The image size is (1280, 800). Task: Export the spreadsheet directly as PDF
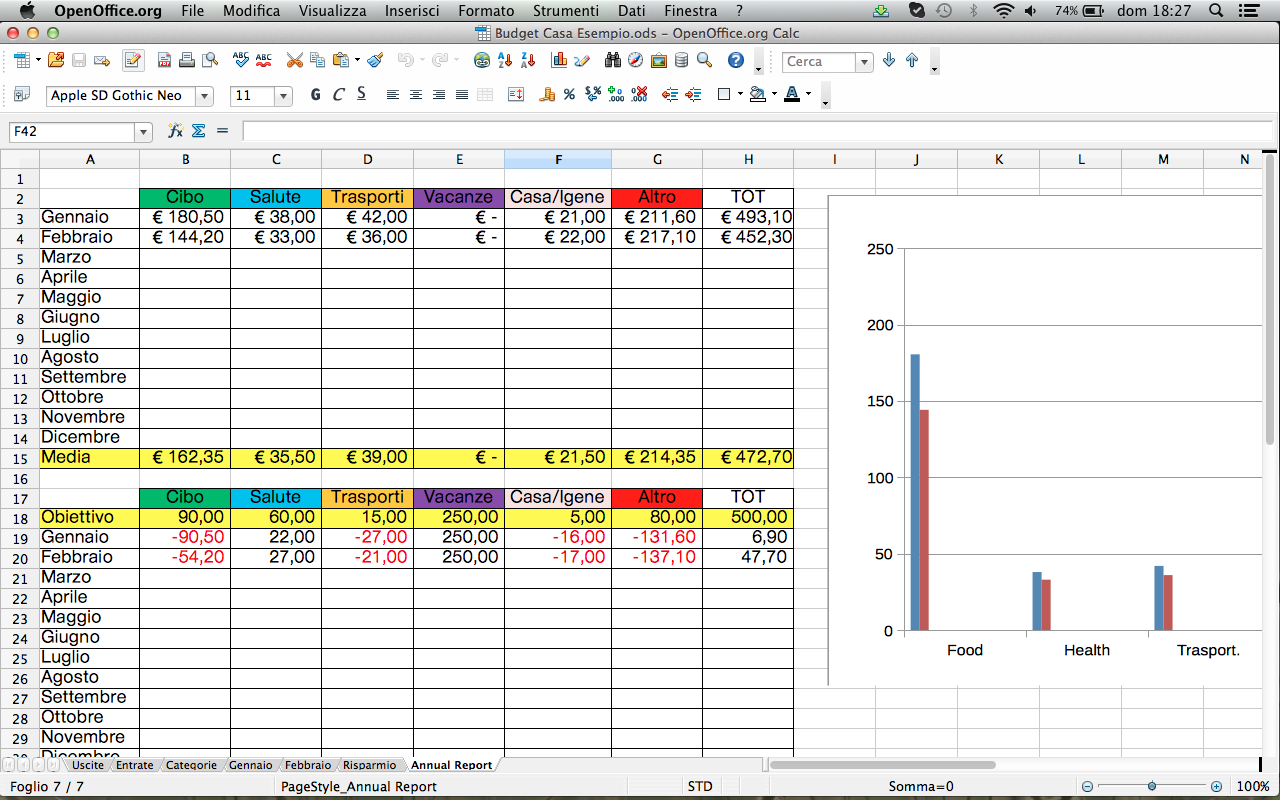point(164,60)
